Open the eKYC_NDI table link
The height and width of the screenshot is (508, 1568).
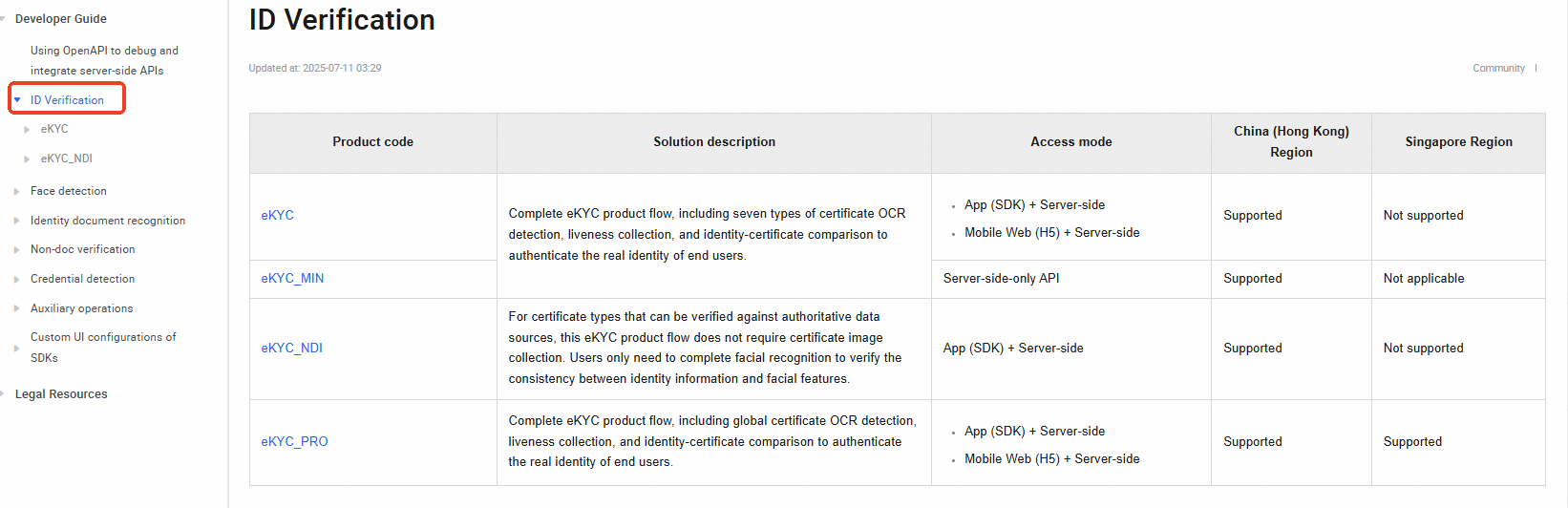pos(291,349)
